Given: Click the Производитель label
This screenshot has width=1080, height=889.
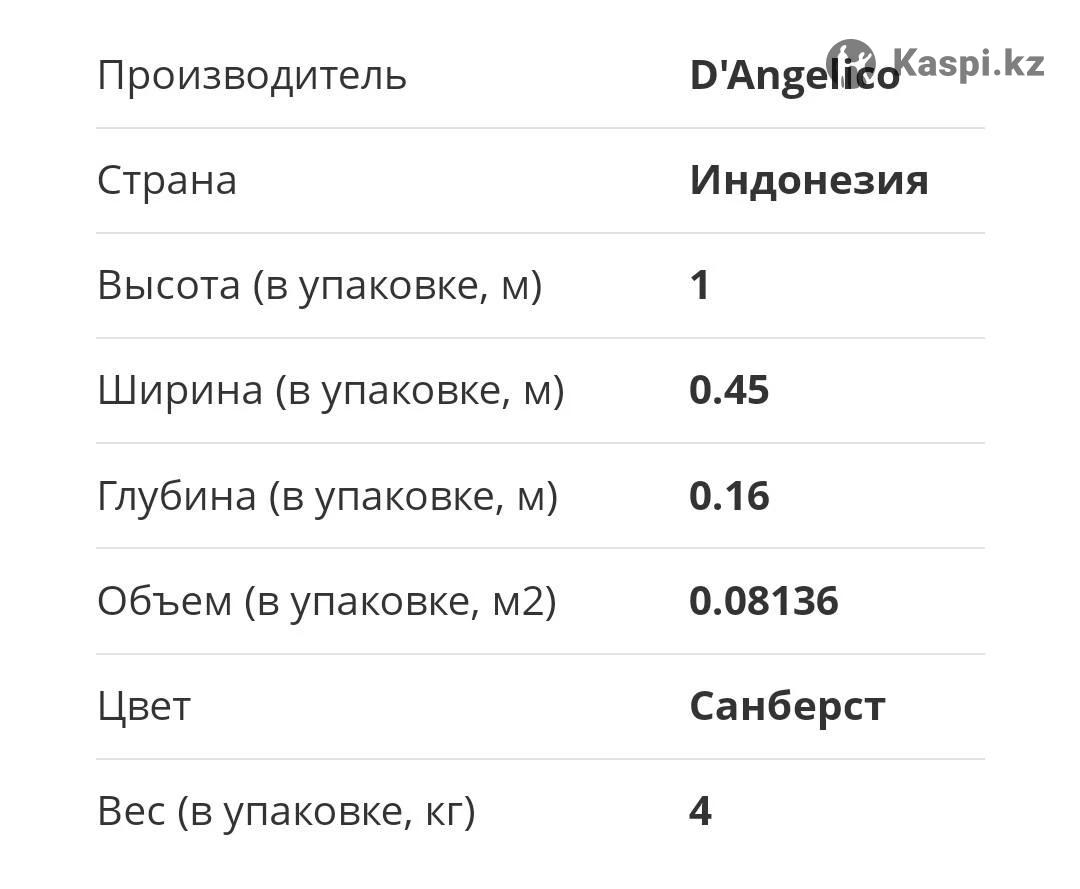Looking at the screenshot, I should 252,76.
